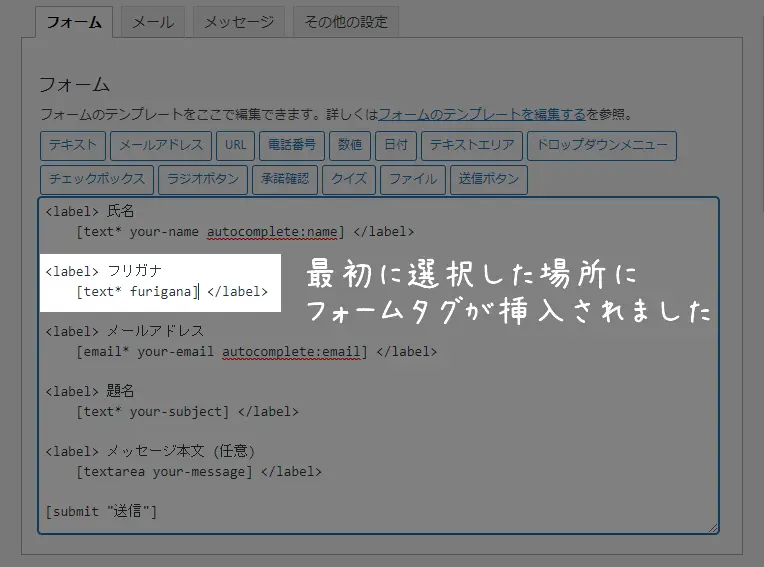Click the [submit "送信"] line
764x567 pixels.
pos(101,511)
